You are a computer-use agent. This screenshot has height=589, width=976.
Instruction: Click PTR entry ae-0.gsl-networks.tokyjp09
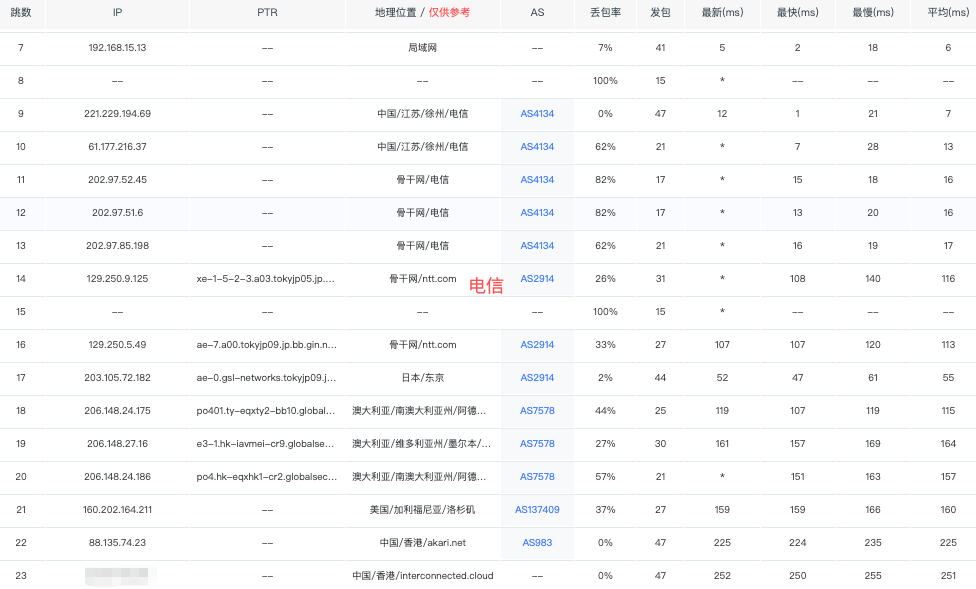pyautogui.click(x=267, y=378)
